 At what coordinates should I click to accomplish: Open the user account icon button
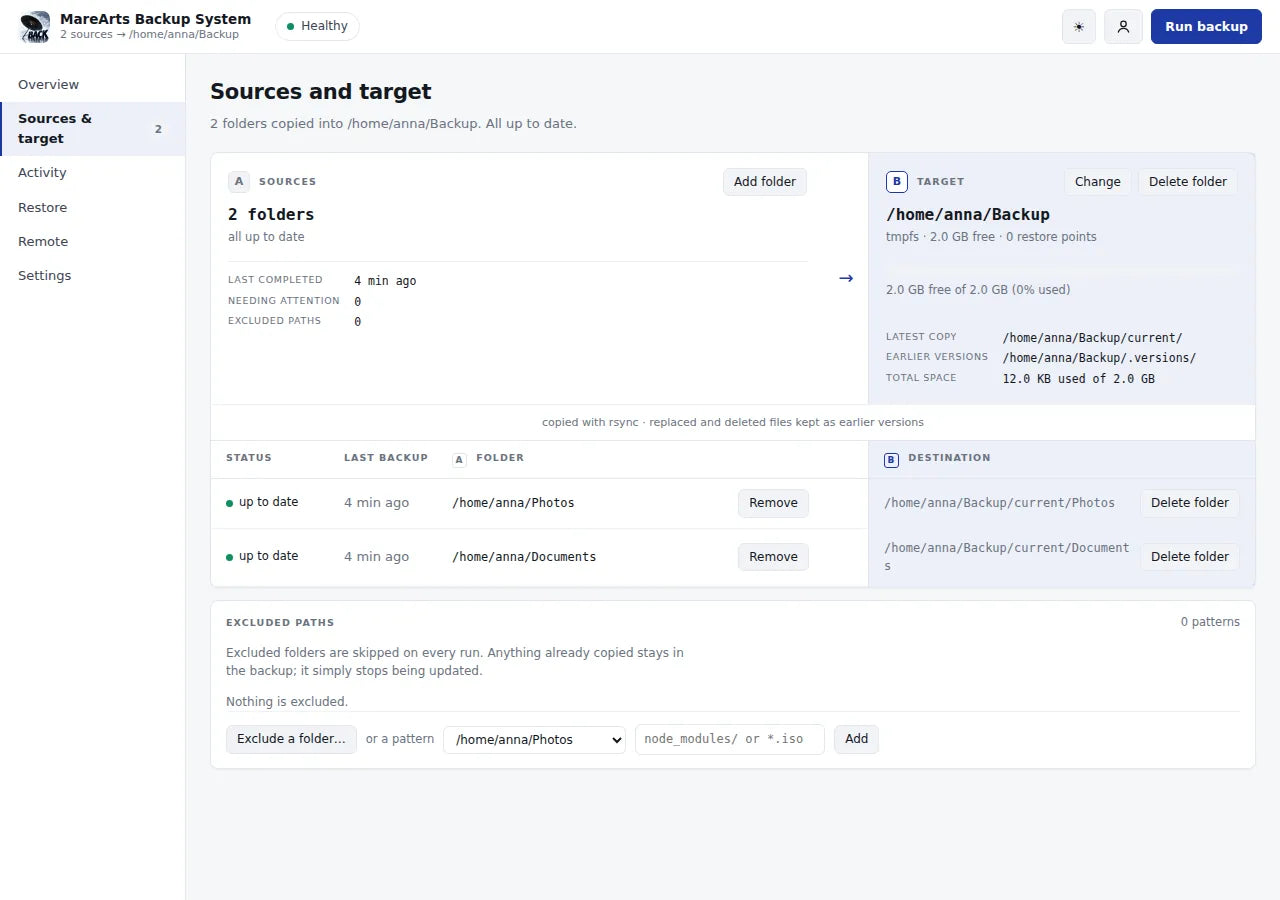point(1123,27)
